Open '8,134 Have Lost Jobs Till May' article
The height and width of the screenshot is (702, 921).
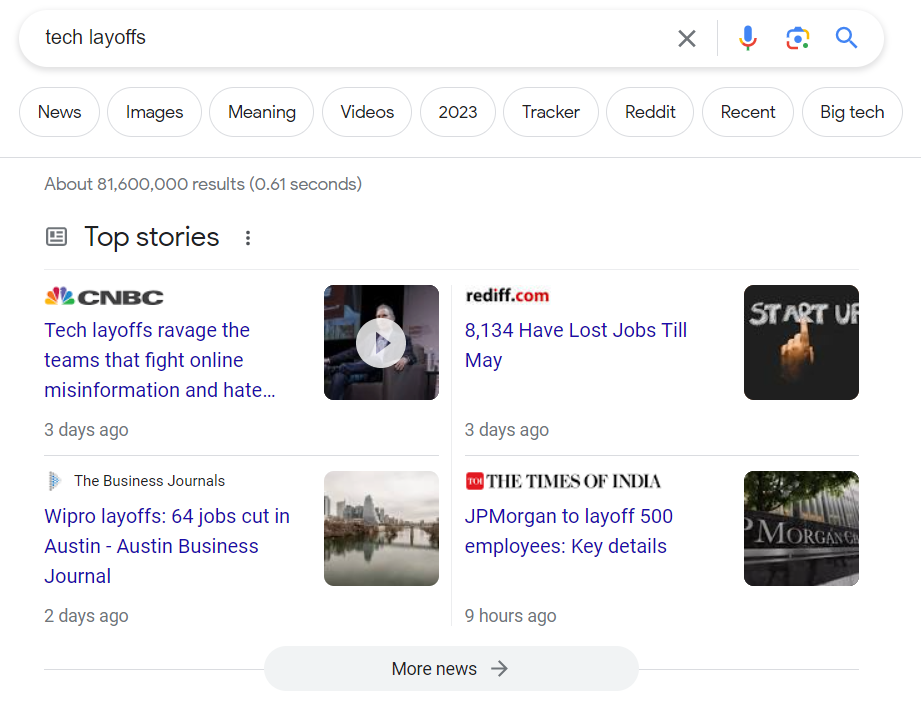coord(576,345)
